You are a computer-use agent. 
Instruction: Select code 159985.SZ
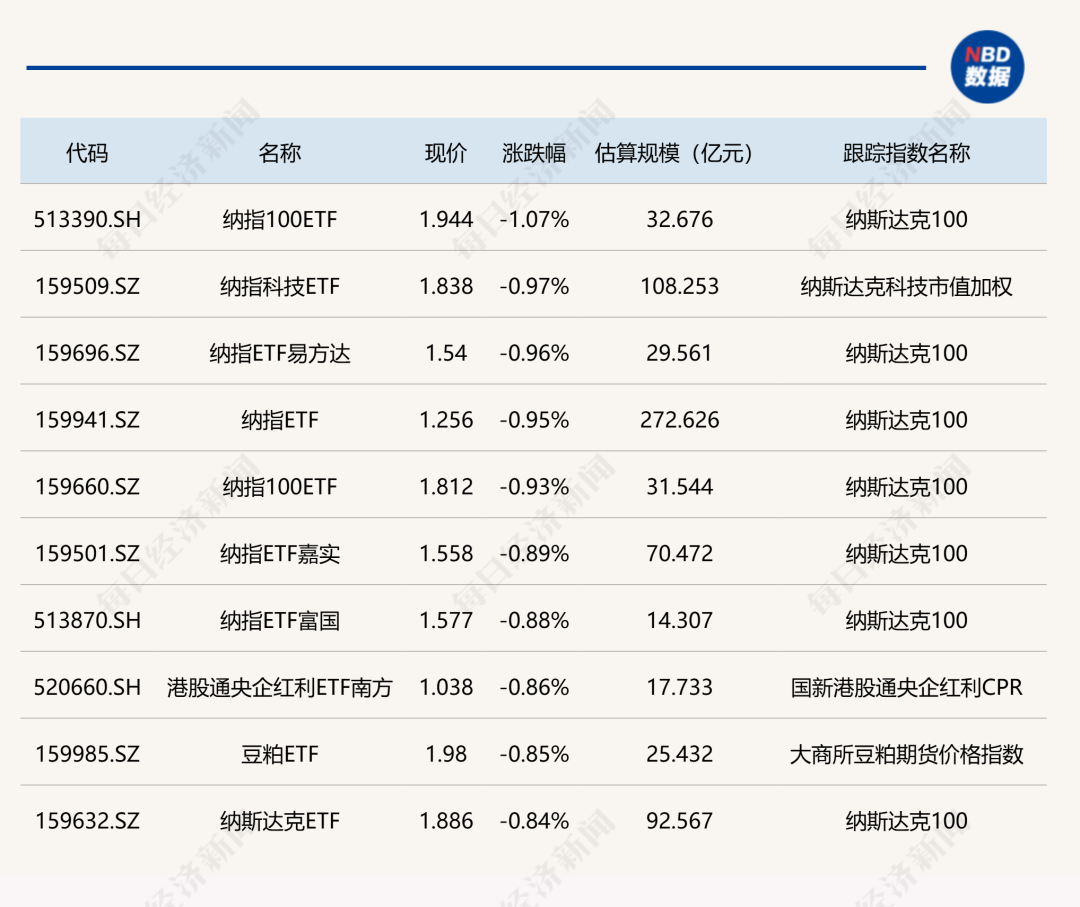click(x=87, y=754)
